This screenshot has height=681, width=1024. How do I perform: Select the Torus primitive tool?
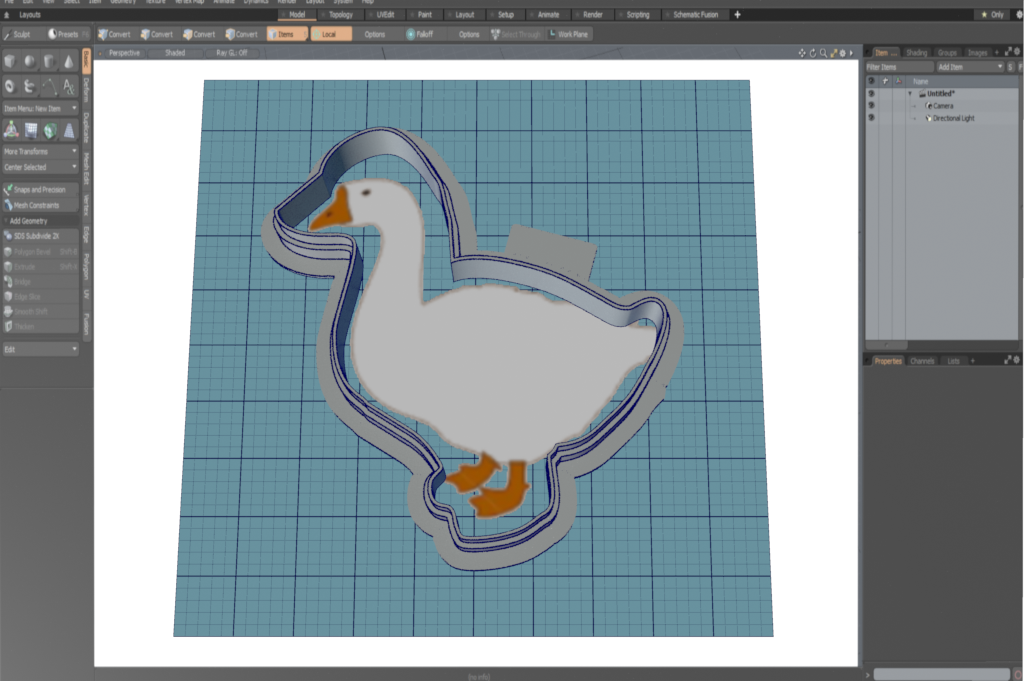pyautogui.click(x=9, y=87)
